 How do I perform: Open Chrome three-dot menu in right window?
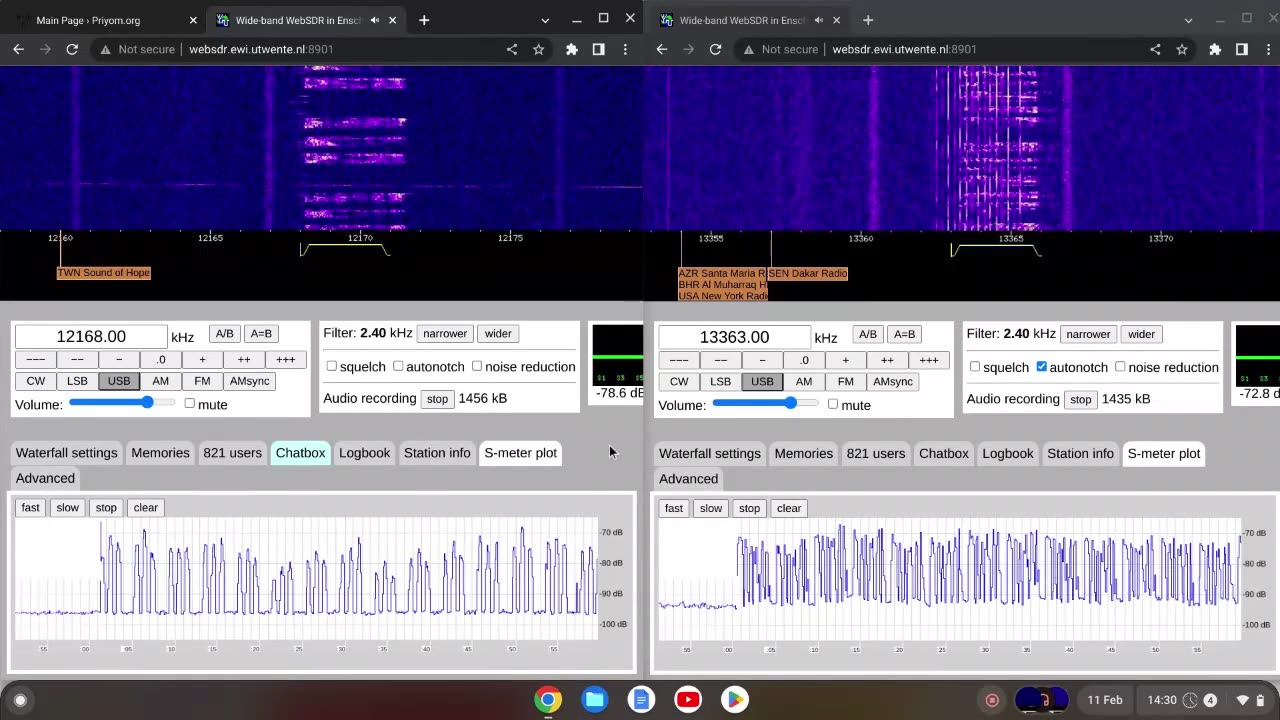click(x=1268, y=49)
